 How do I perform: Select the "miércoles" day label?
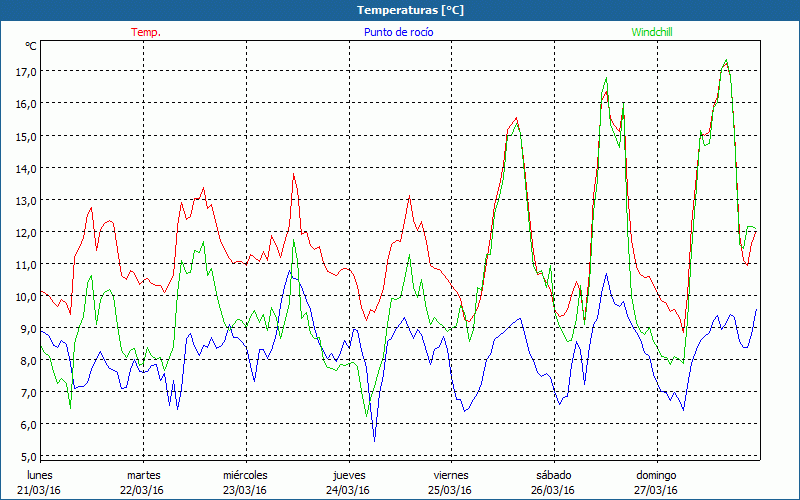point(245,475)
